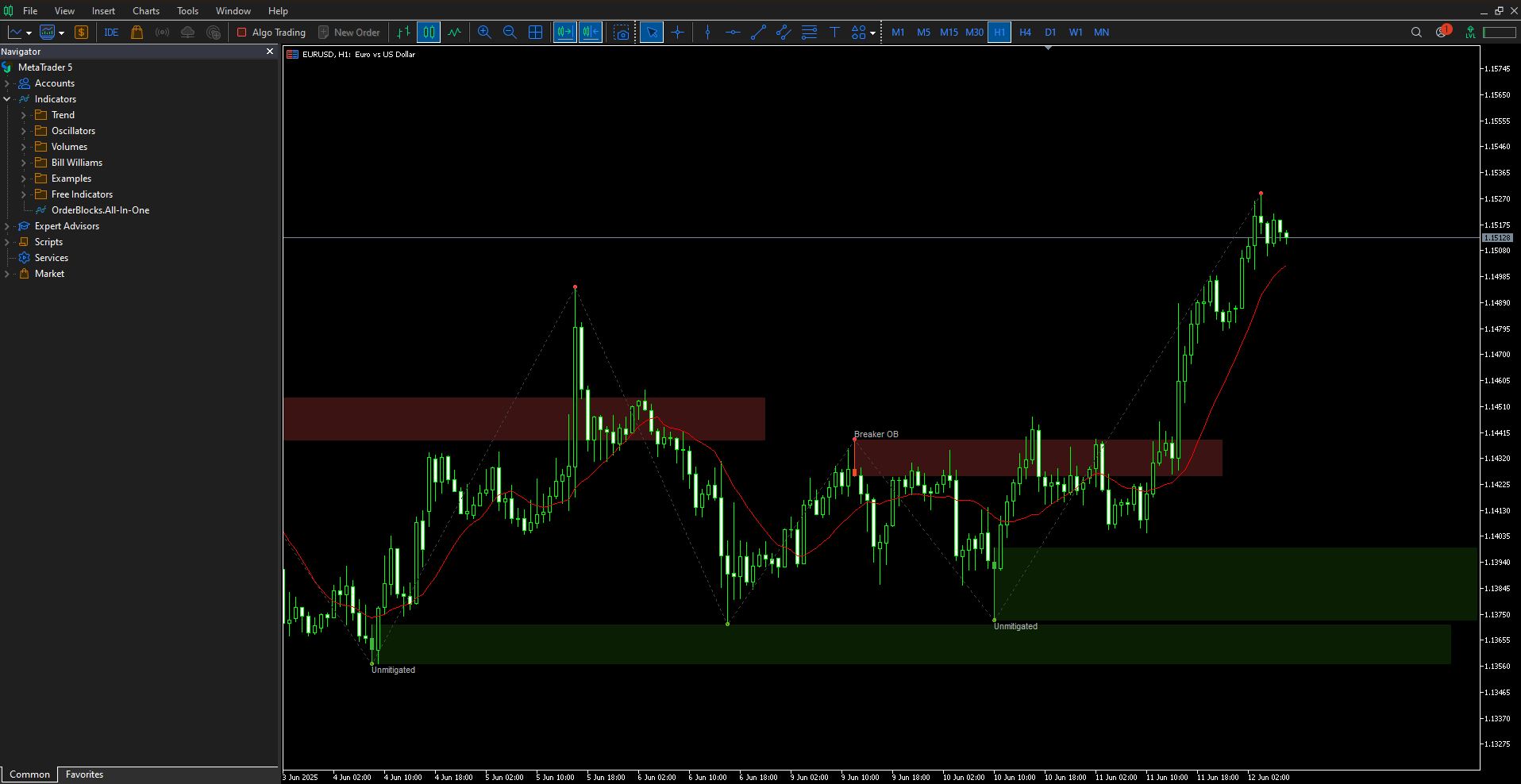The width and height of the screenshot is (1521, 784).
Task: Toggle the chart shift from right edge
Action: pyautogui.click(x=591, y=32)
